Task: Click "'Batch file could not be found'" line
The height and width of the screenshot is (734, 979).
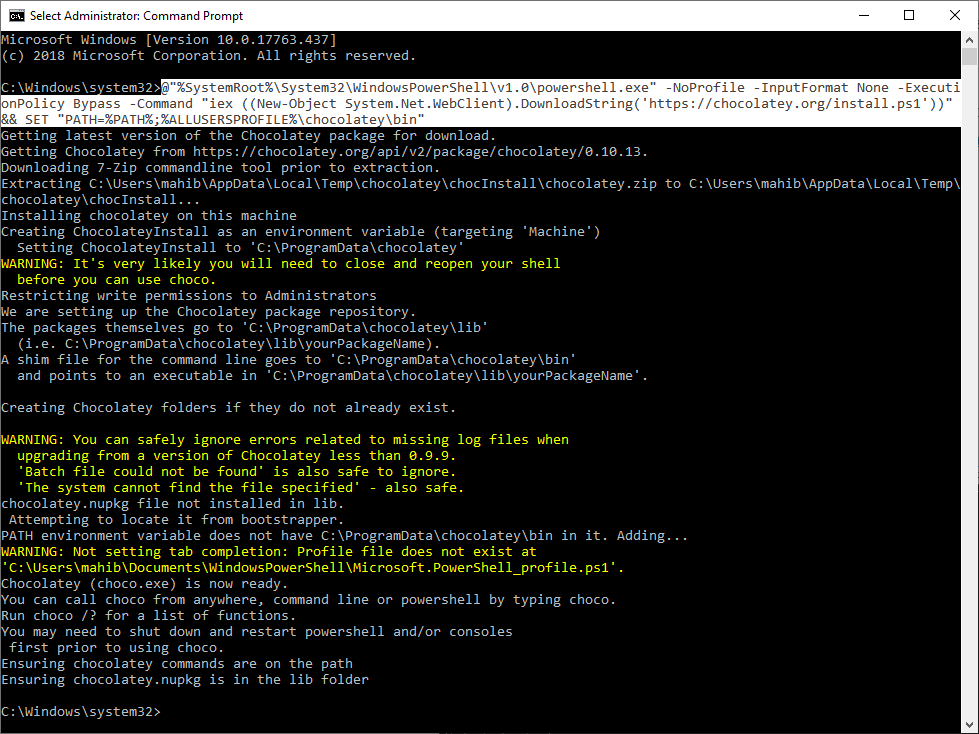Action: (x=237, y=472)
